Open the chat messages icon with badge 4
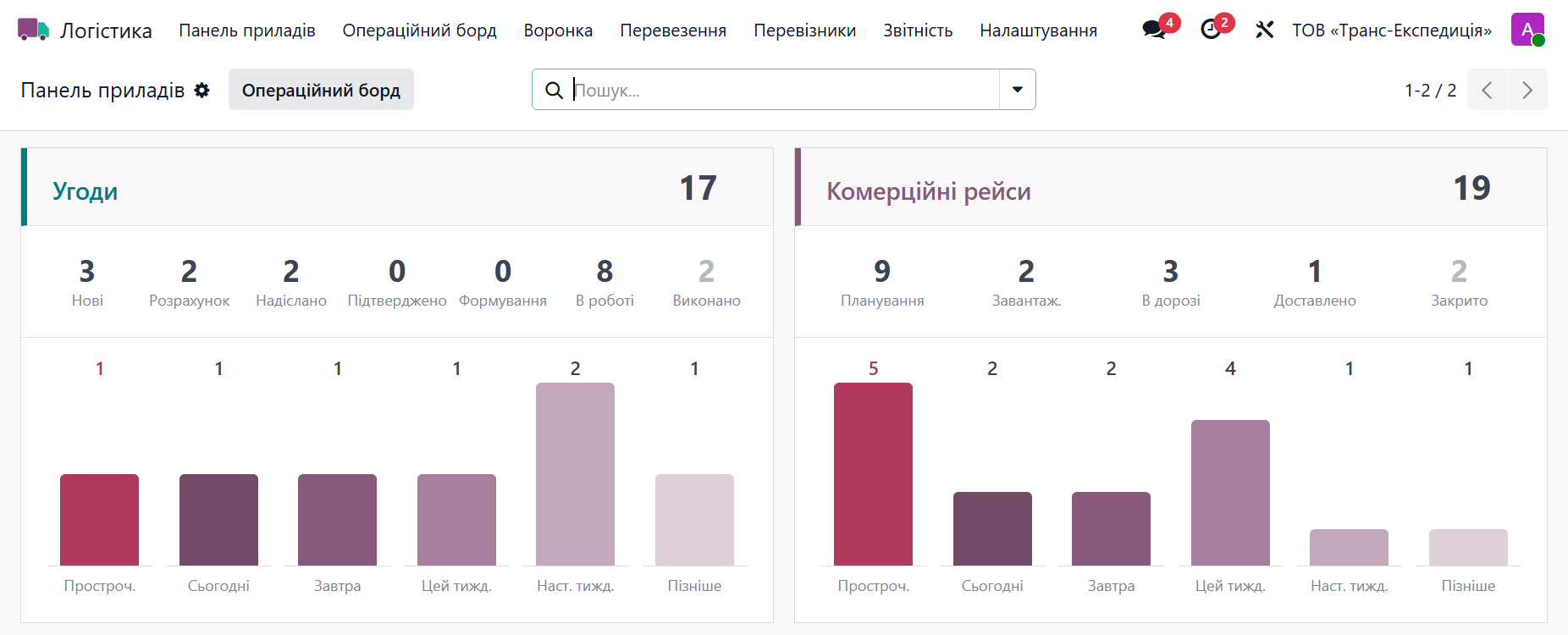Image resolution: width=1568 pixels, height=635 pixels. pyautogui.click(x=1154, y=30)
